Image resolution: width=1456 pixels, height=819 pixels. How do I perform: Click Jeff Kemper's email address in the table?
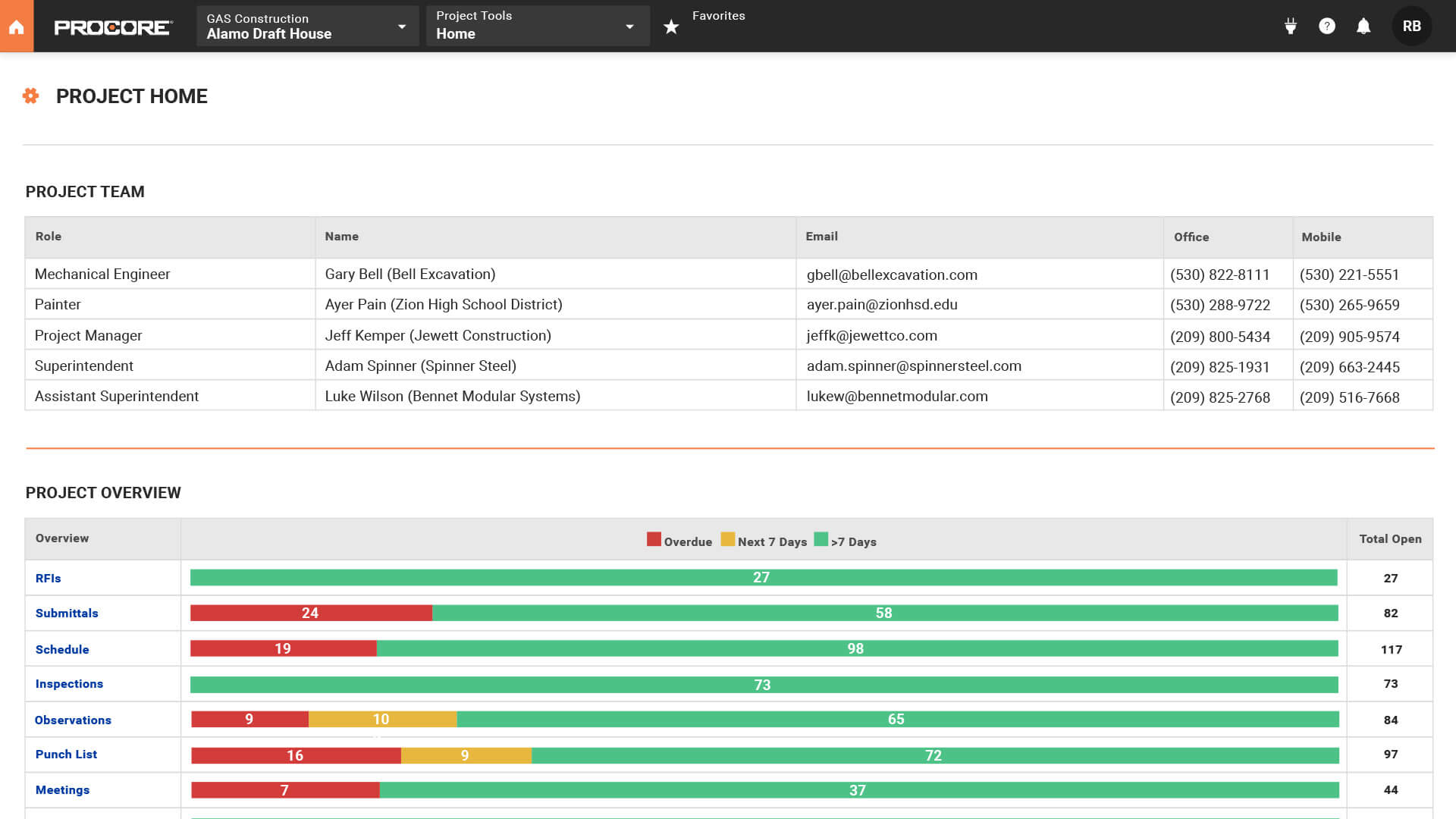871,334
